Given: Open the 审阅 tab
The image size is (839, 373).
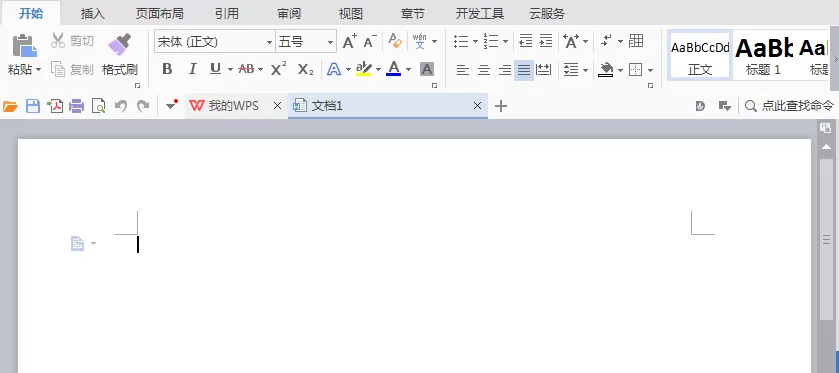Looking at the screenshot, I should tap(289, 13).
